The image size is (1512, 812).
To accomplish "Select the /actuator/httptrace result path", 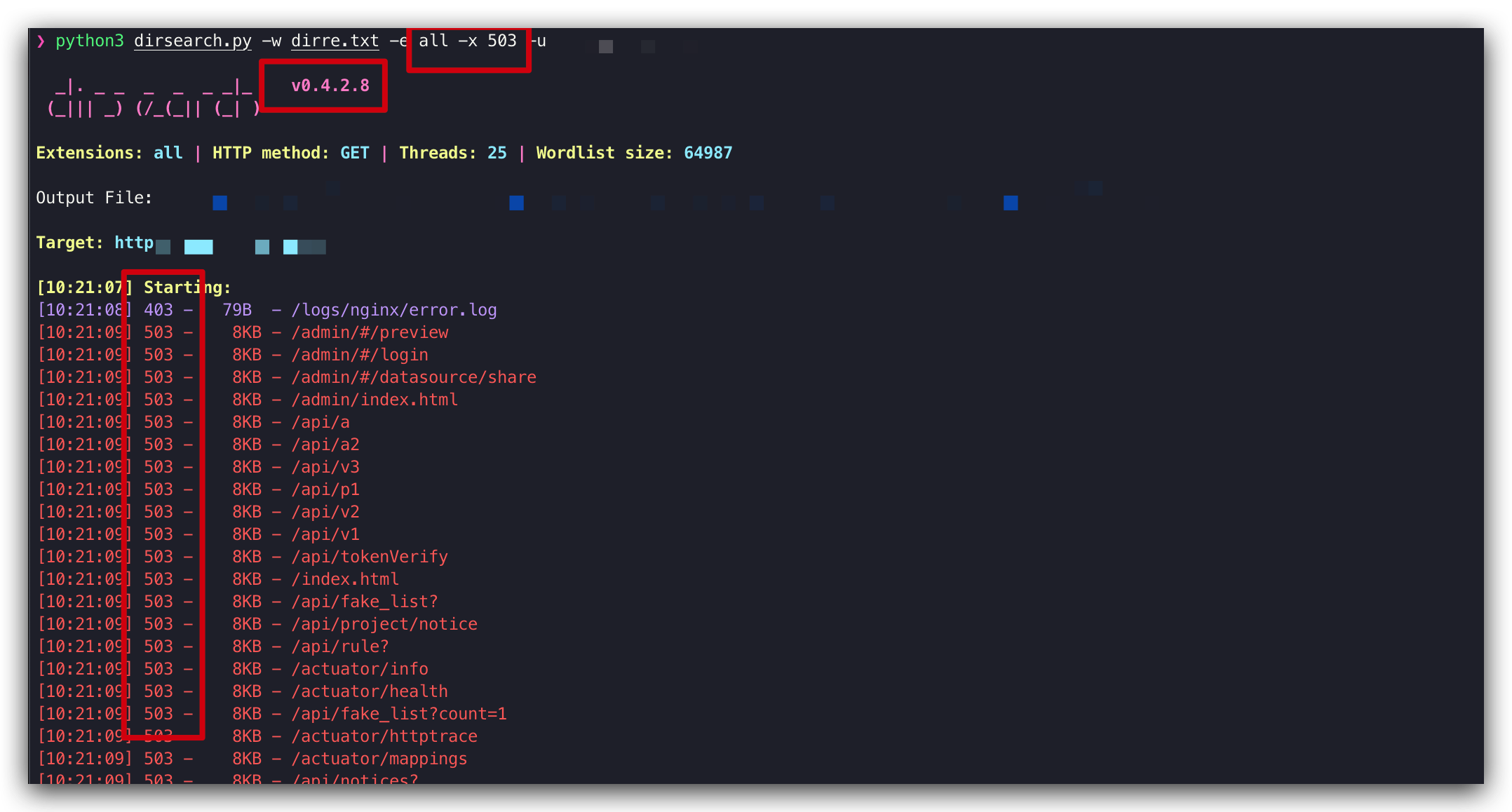I will coord(384,736).
